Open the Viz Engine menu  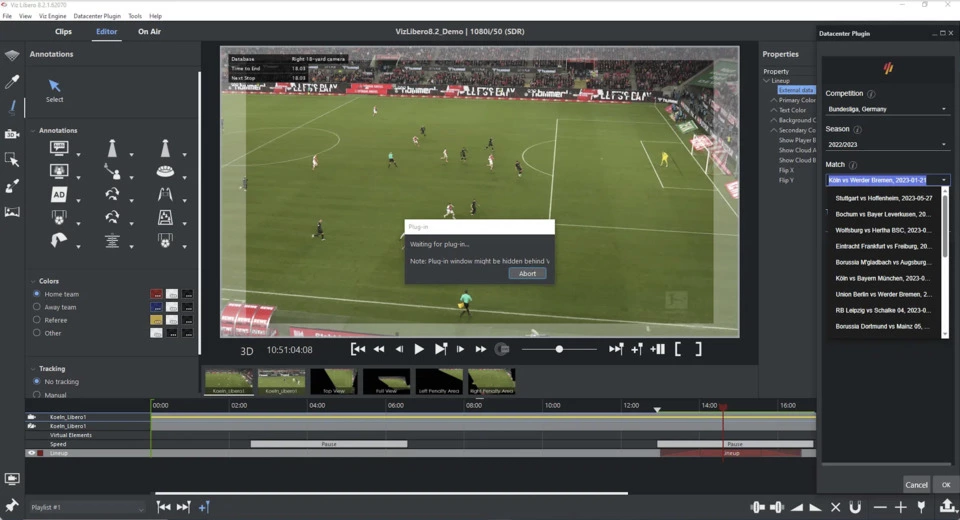click(x=53, y=16)
